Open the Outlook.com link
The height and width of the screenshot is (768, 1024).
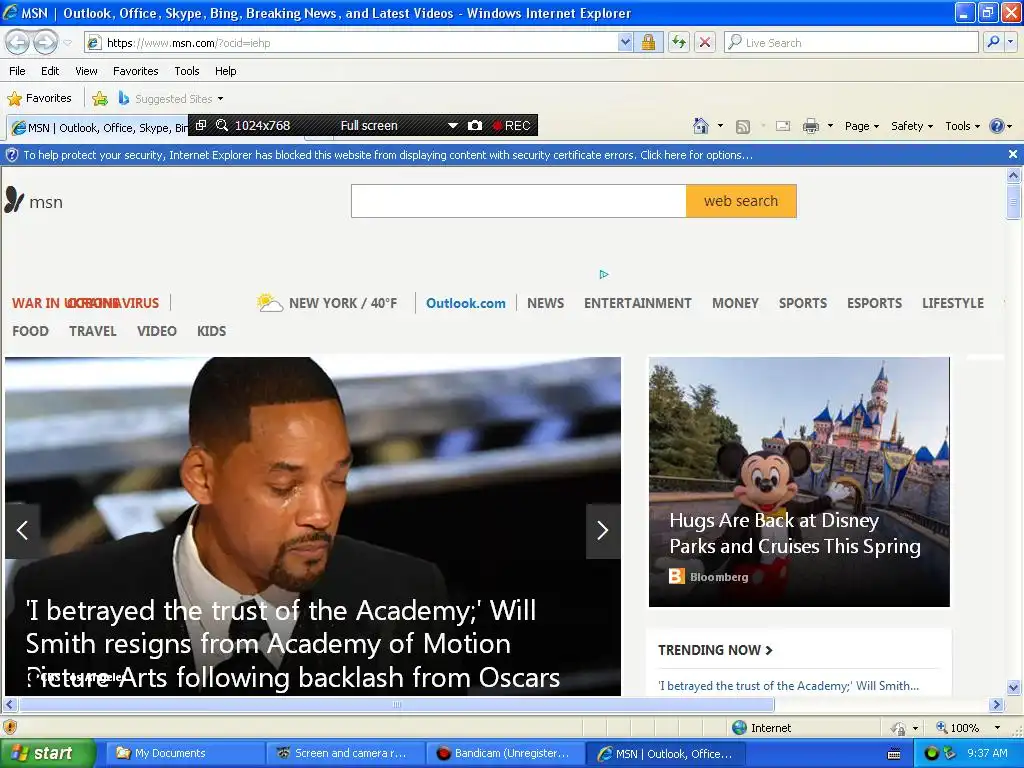pyautogui.click(x=466, y=303)
